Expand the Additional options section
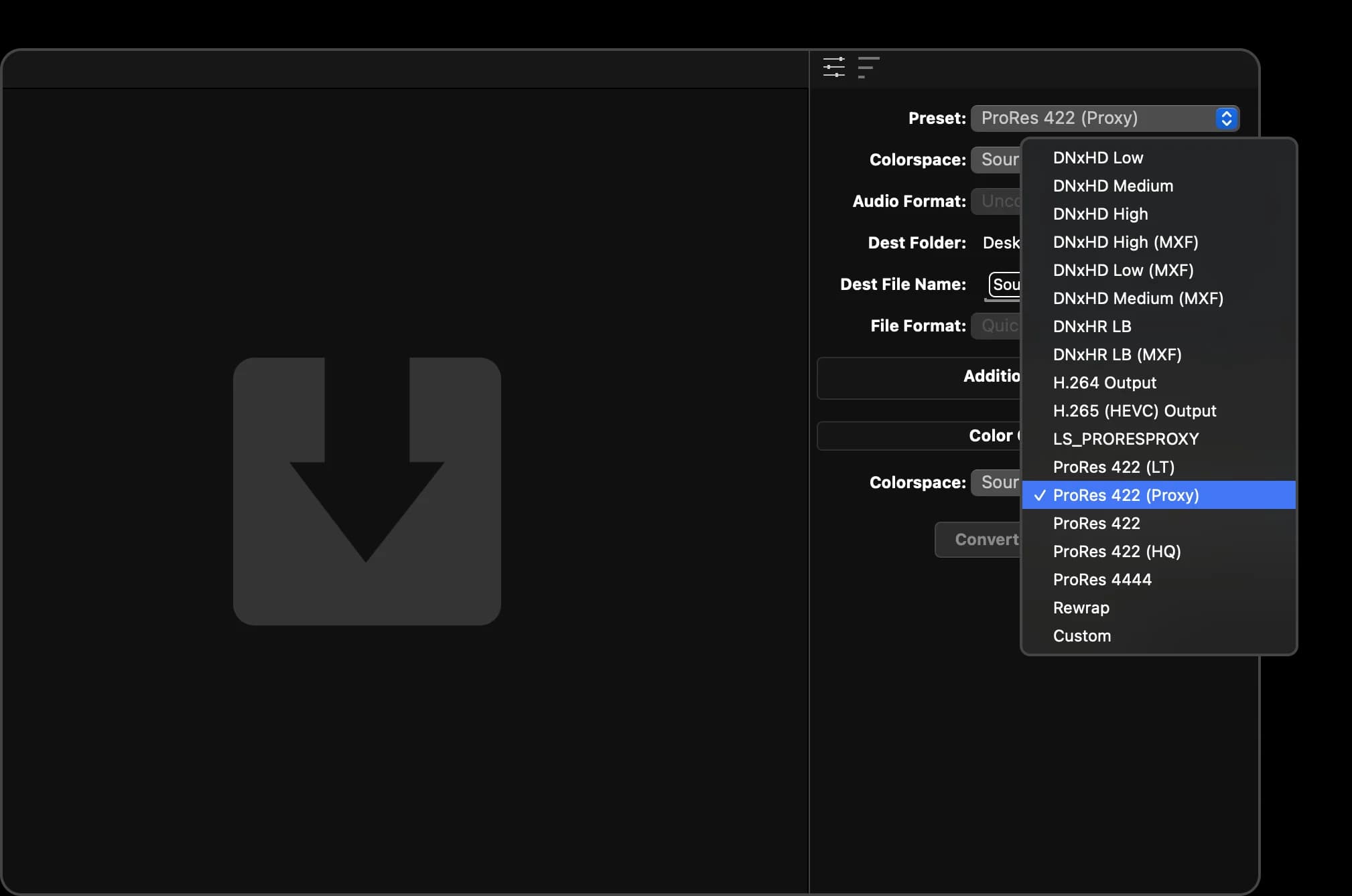 point(919,378)
